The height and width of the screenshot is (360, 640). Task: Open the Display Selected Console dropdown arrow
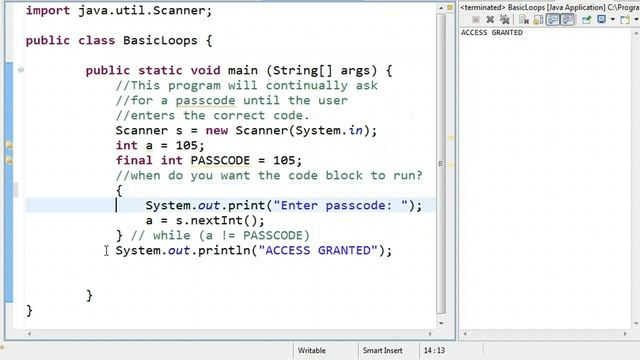613,20
